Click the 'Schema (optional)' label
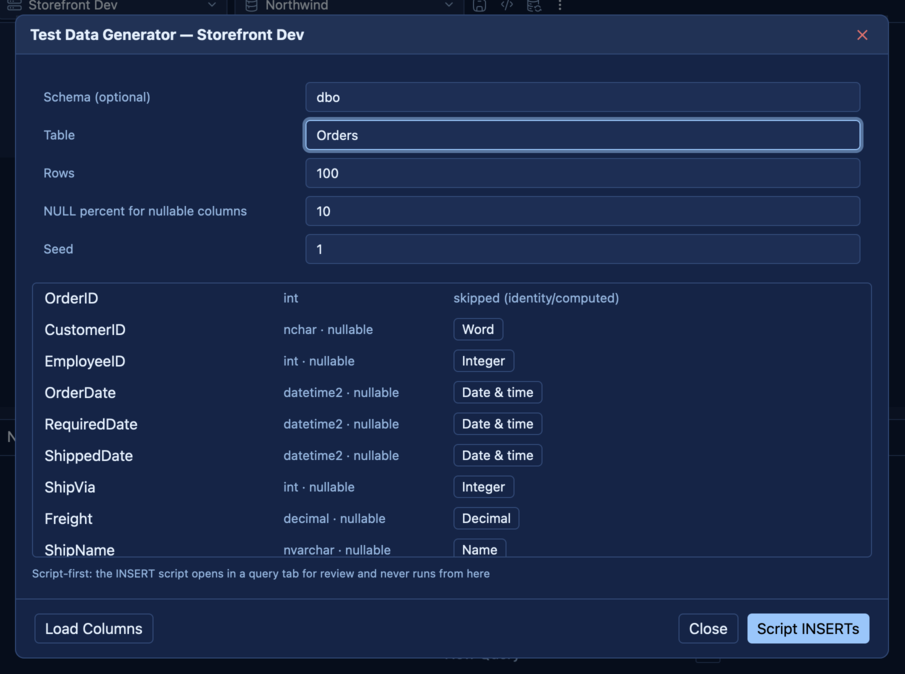 [97, 97]
